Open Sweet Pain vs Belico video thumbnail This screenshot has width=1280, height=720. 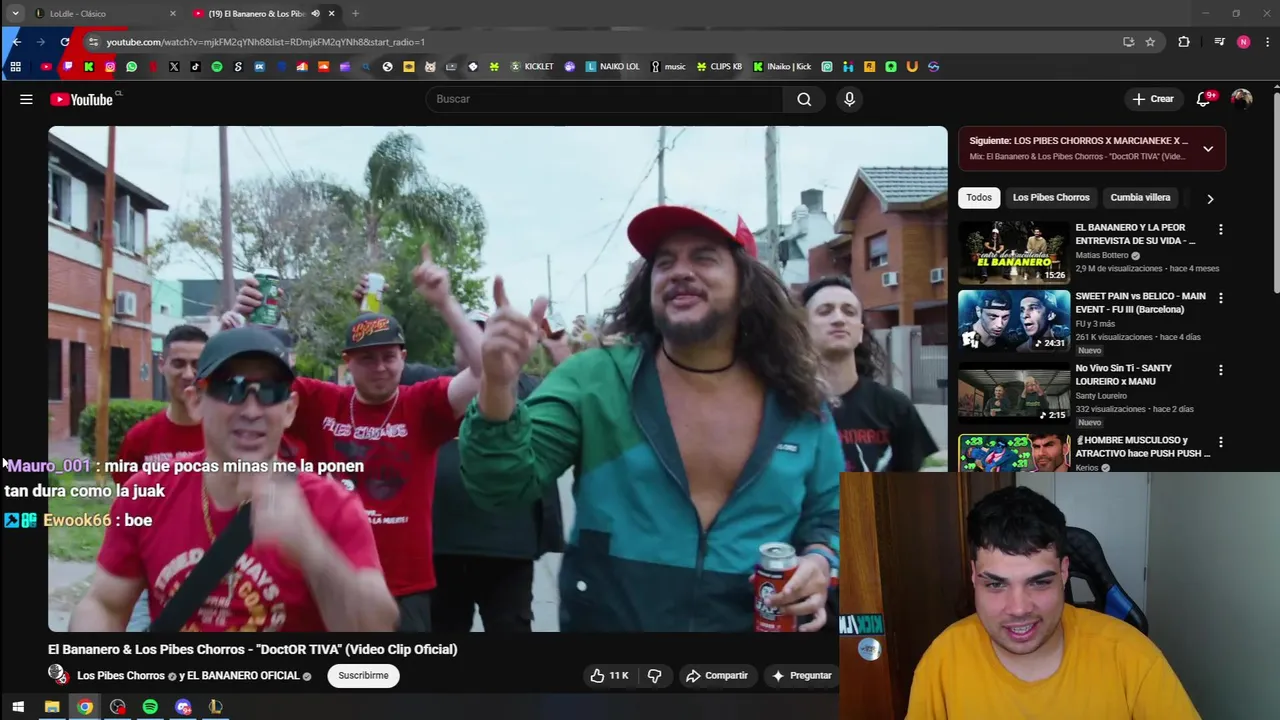(1014, 321)
